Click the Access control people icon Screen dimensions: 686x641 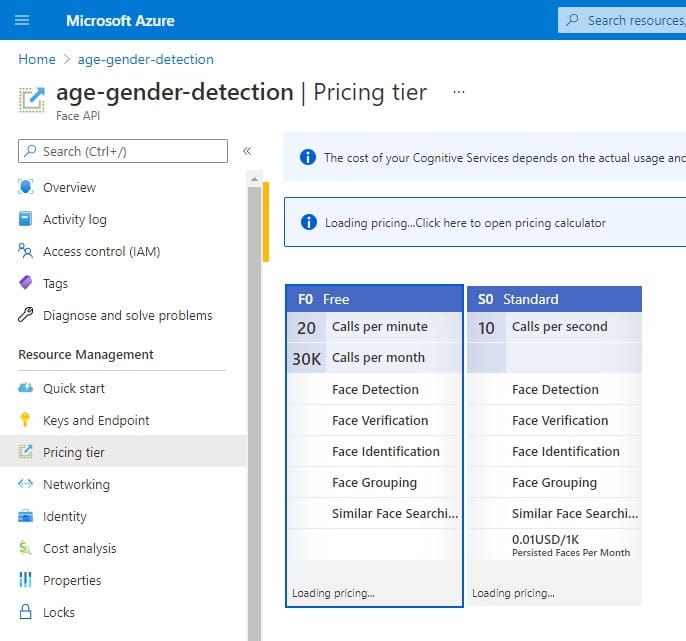(25, 251)
